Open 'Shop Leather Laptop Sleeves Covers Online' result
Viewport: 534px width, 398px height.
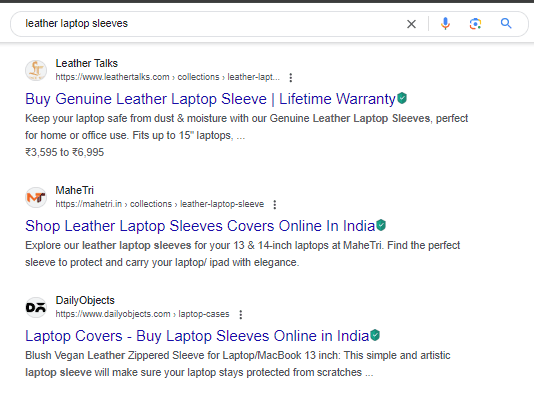pos(200,226)
